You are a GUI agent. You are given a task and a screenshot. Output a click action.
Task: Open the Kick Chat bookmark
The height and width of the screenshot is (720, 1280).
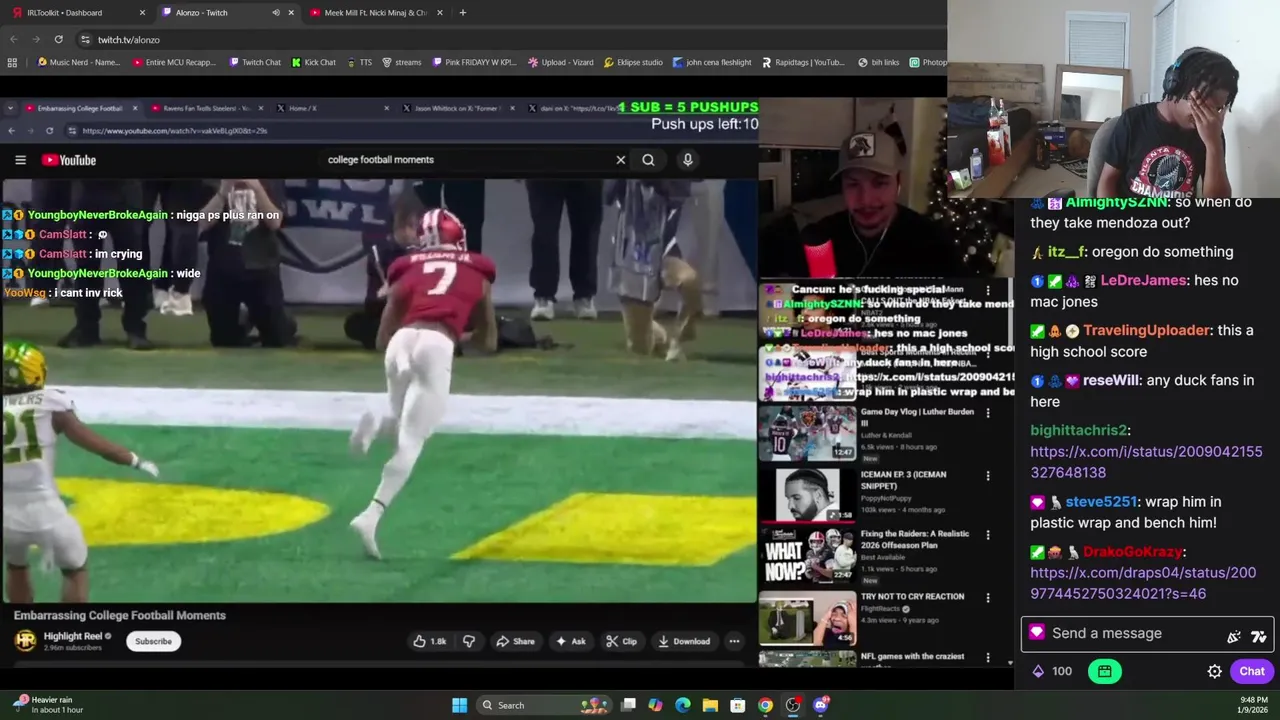[x=314, y=62]
